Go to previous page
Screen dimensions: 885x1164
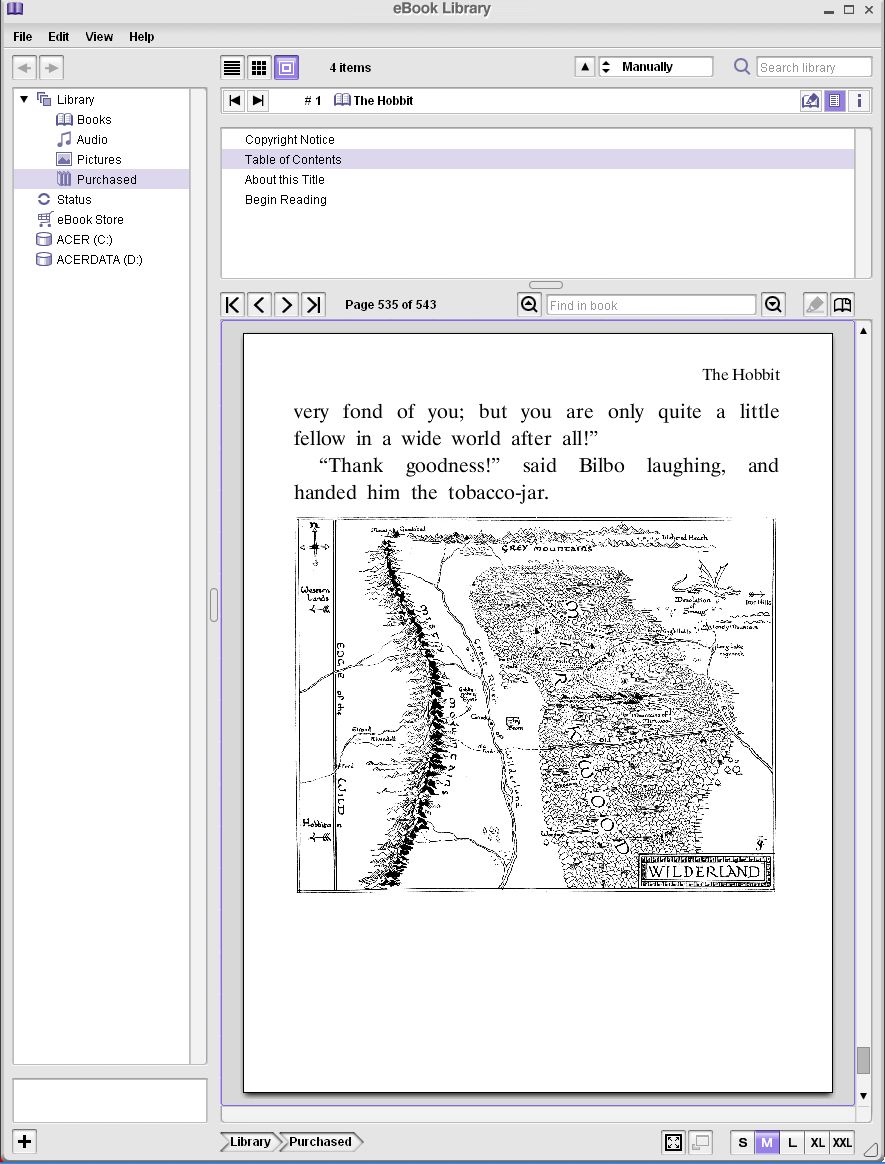(x=259, y=304)
